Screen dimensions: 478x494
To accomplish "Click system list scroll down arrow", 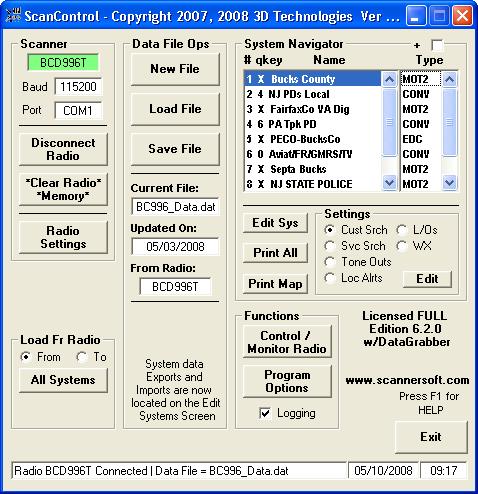I will [x=389, y=183].
